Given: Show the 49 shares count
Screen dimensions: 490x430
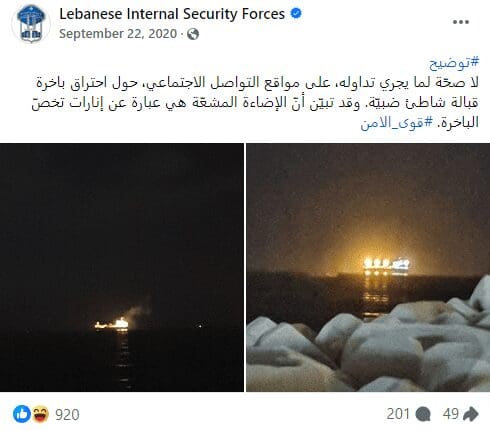Looking at the screenshot, I should pos(451,414).
